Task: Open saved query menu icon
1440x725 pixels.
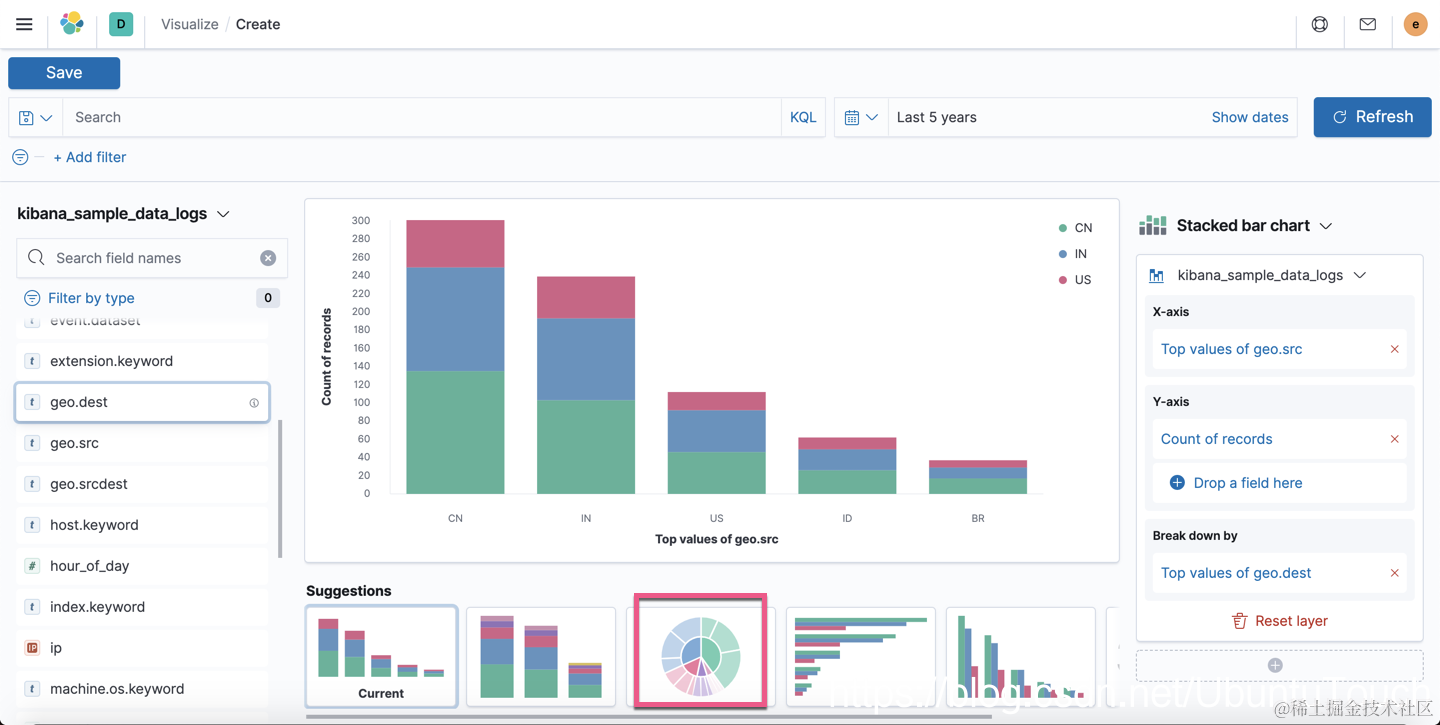Action: point(36,117)
